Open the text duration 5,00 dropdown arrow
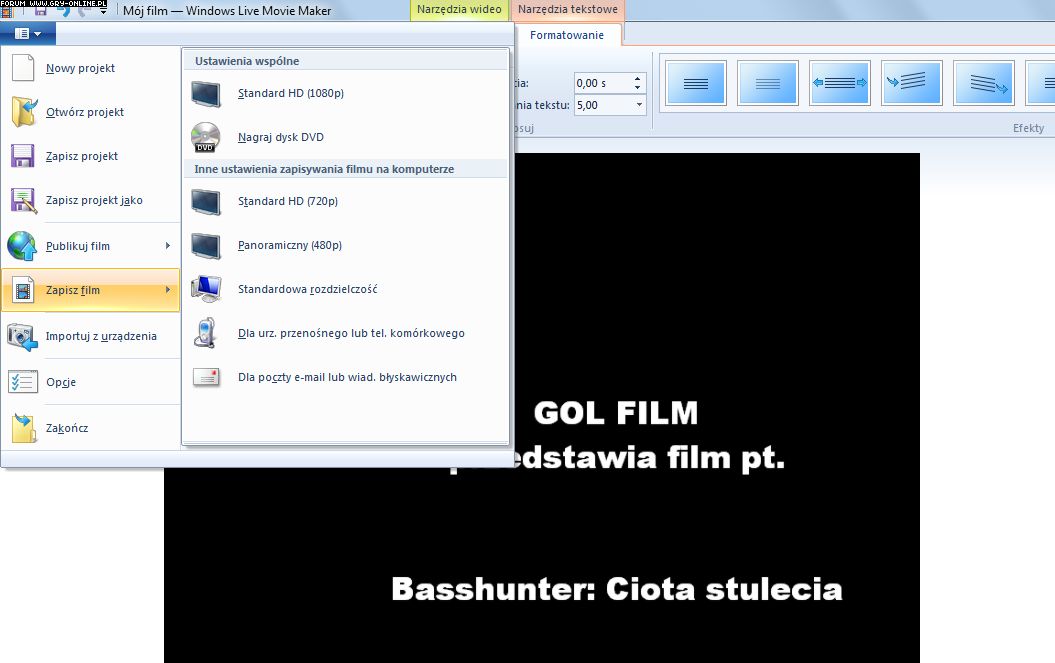1055x663 pixels. (639, 105)
